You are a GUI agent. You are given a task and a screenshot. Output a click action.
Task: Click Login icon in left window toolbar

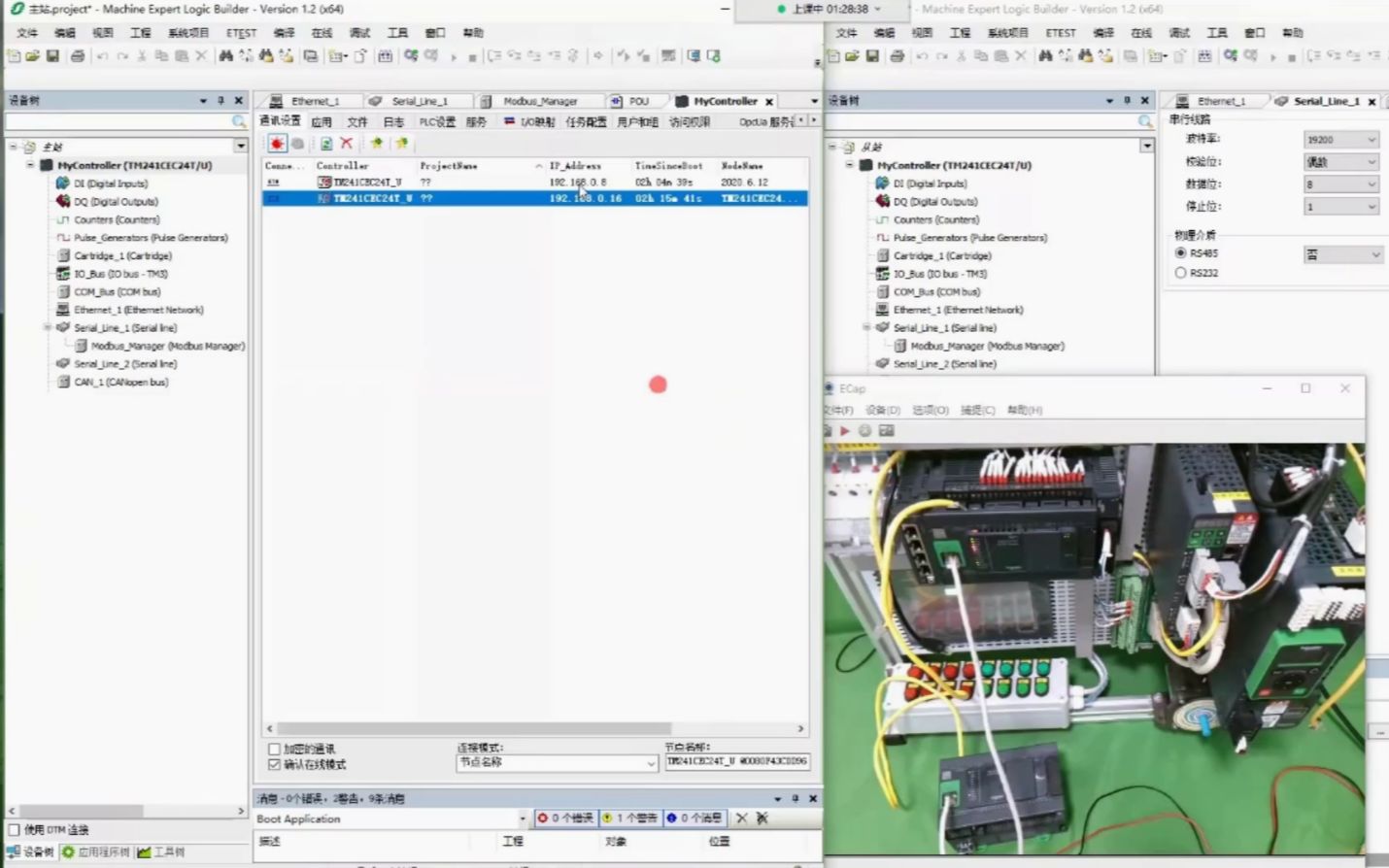pyautogui.click(x=412, y=56)
